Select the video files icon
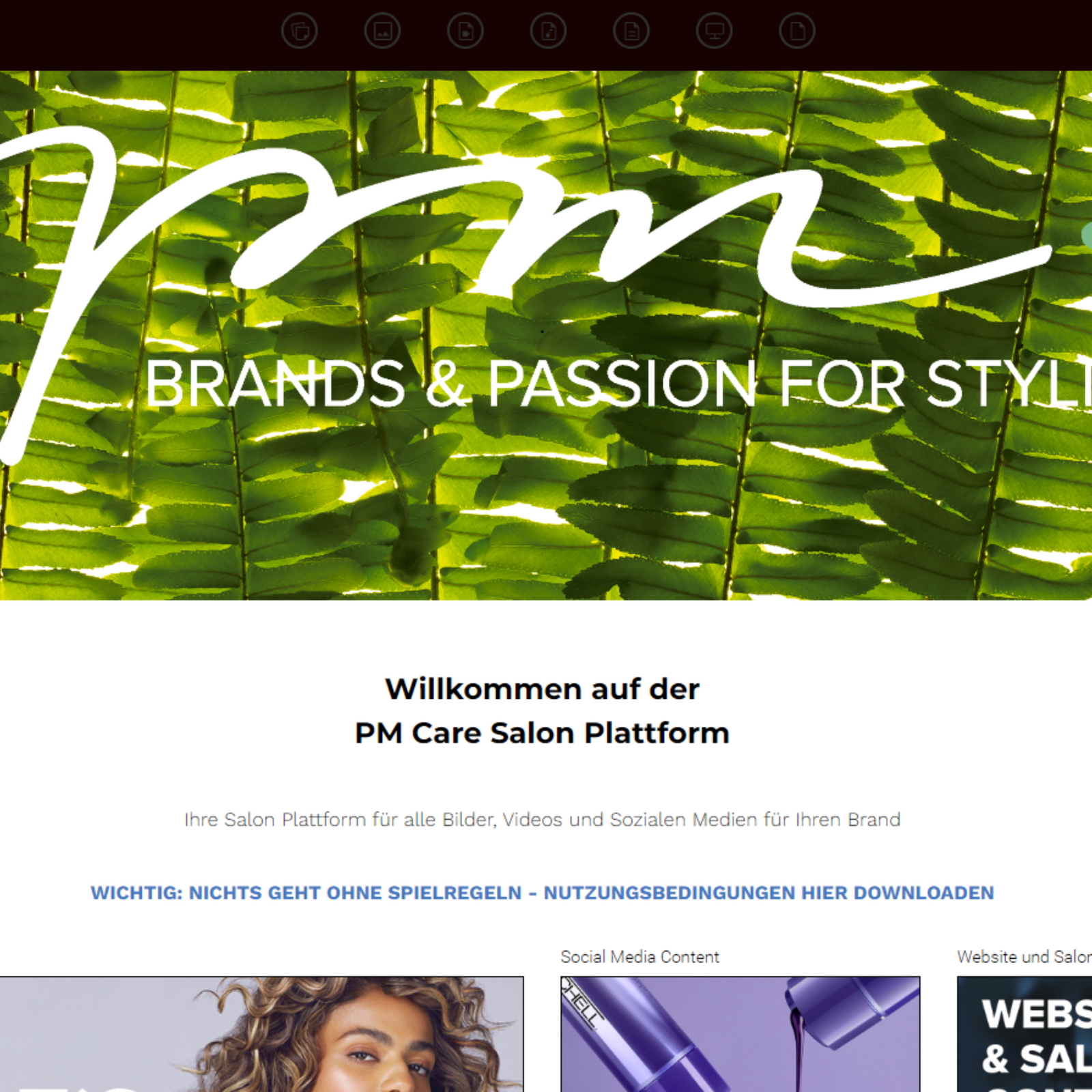Image resolution: width=1092 pixels, height=1092 pixels. [x=465, y=31]
